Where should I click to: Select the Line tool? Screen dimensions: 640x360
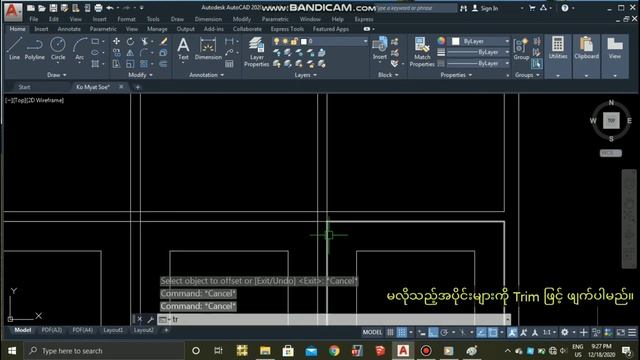click(x=14, y=49)
